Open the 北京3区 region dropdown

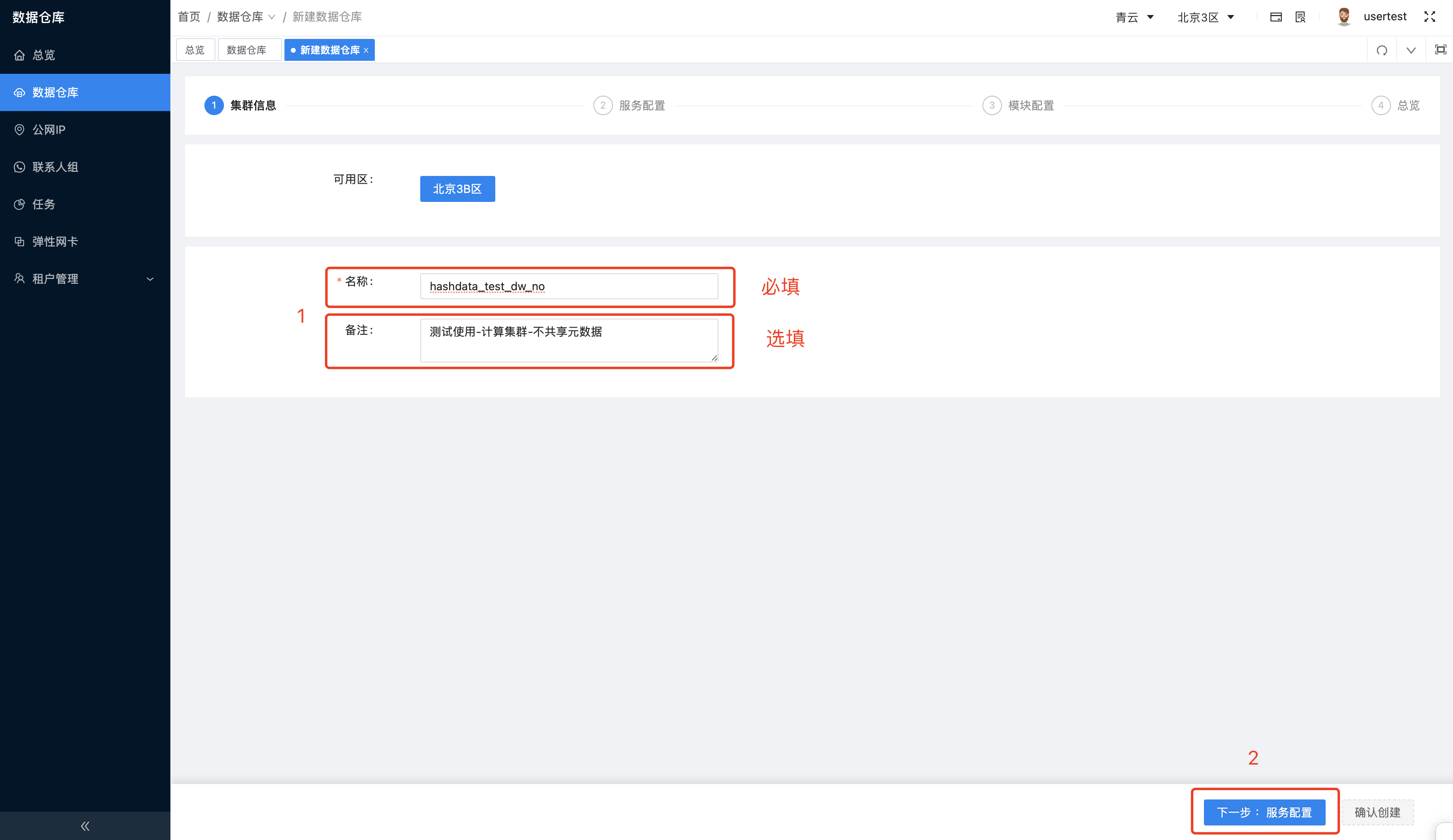[x=1205, y=17]
